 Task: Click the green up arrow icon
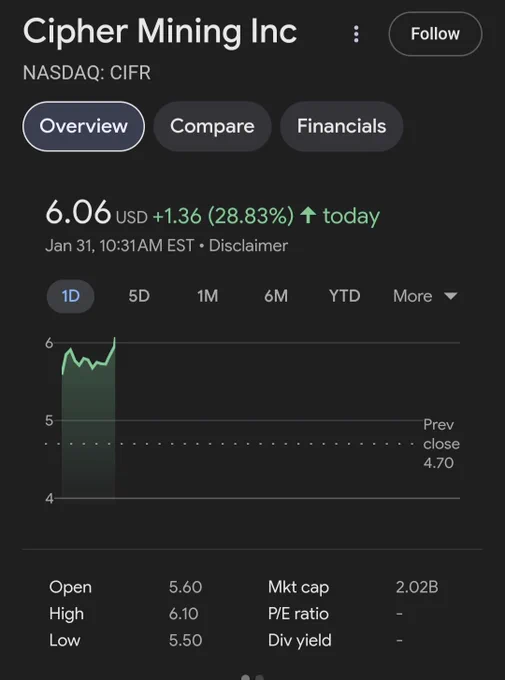tap(308, 215)
